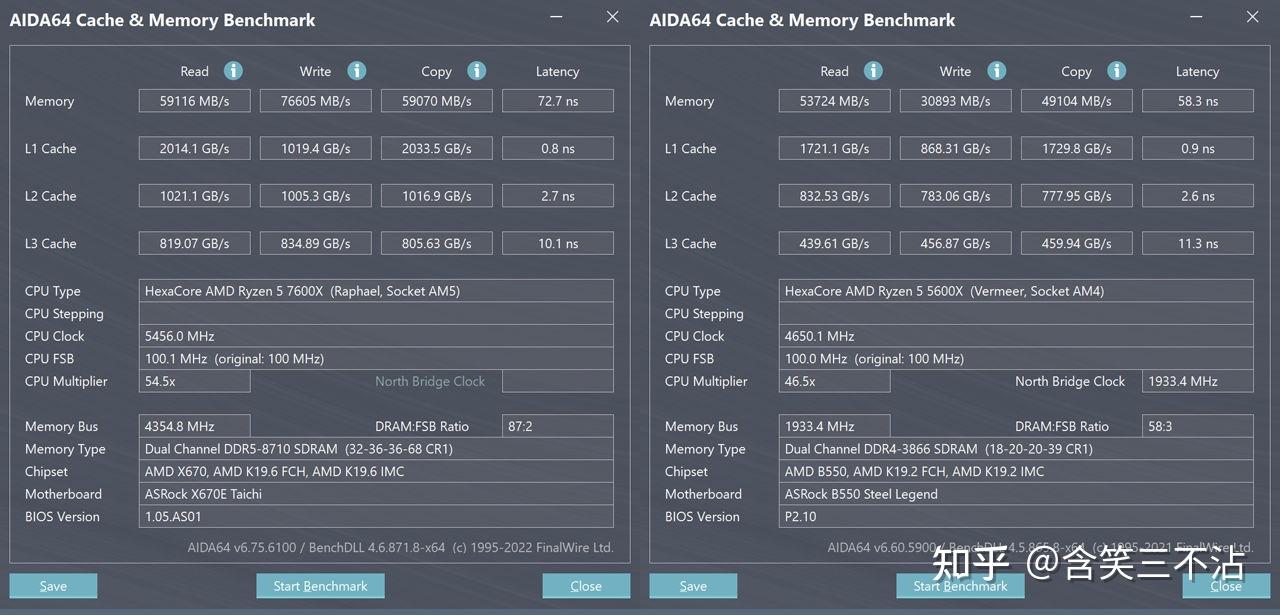
Task: Start Benchmark on the 7600X window
Action: tap(320, 585)
